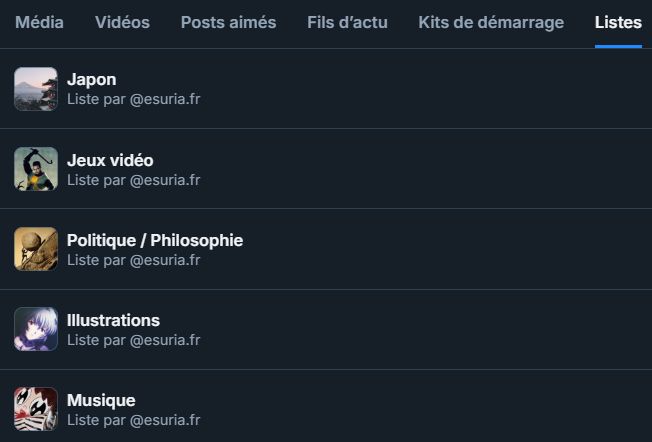Click @esuria.fr under Illustrations list
The width and height of the screenshot is (652, 442).
point(165,341)
